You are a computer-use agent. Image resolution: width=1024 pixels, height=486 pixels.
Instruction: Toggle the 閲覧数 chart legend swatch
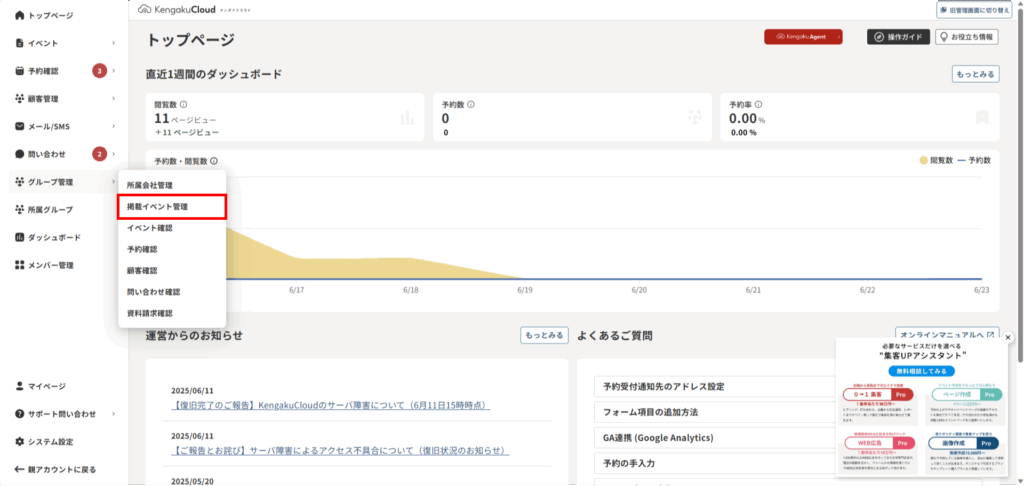(922, 160)
